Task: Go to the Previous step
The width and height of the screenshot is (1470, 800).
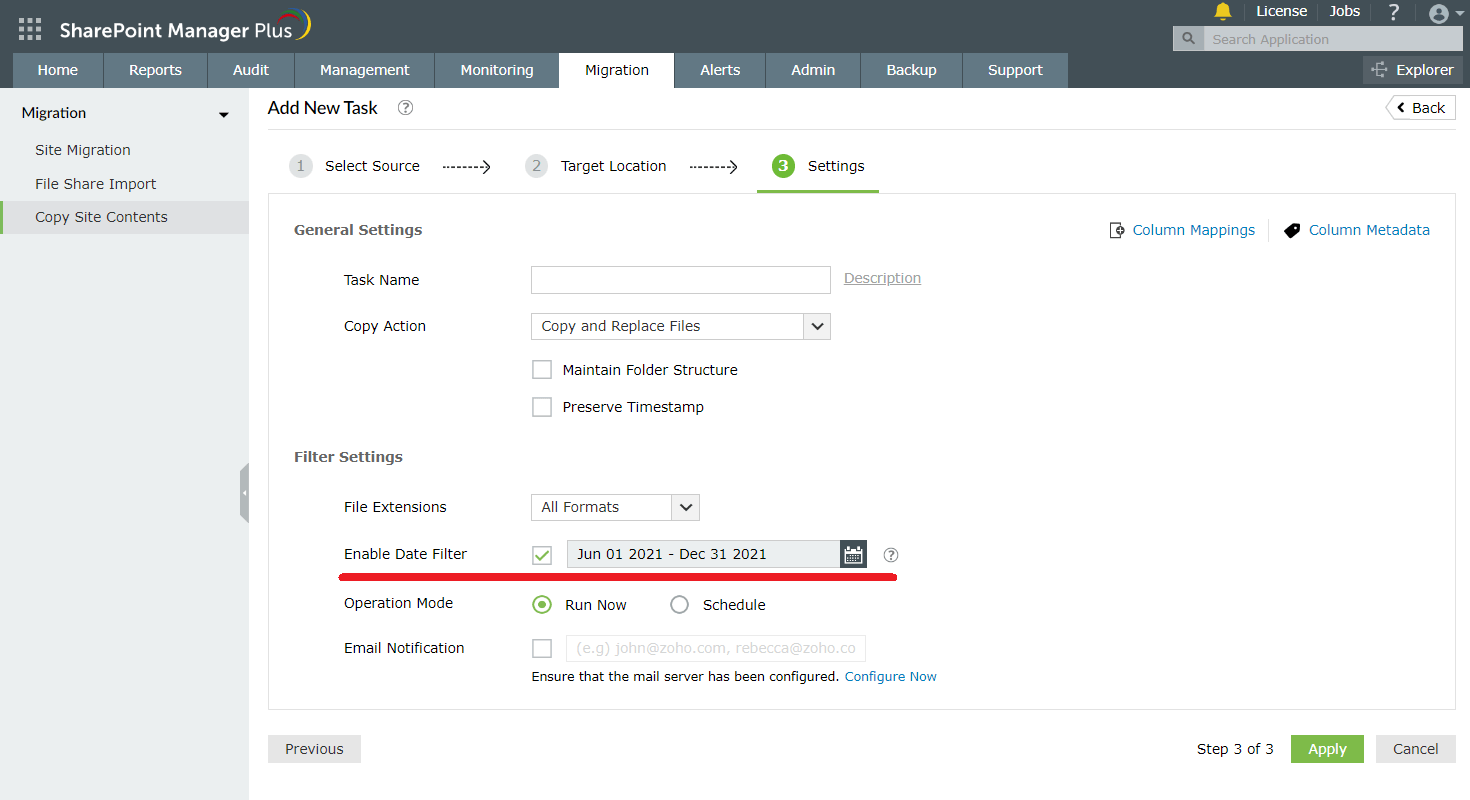Action: (314, 749)
